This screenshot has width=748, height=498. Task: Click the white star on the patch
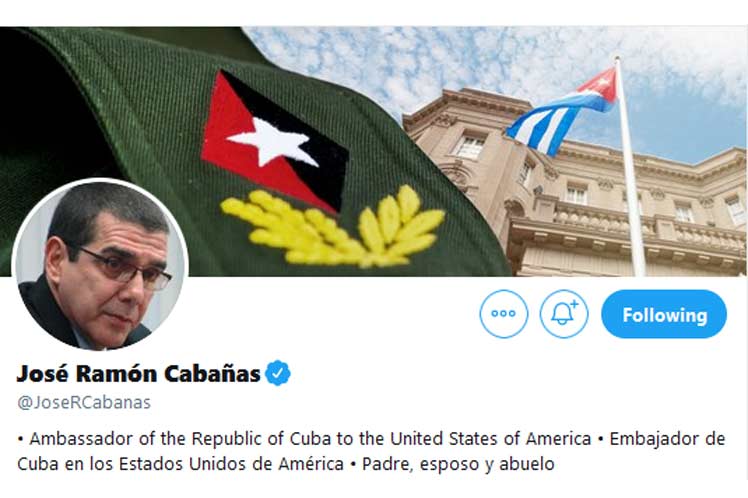tap(272, 141)
